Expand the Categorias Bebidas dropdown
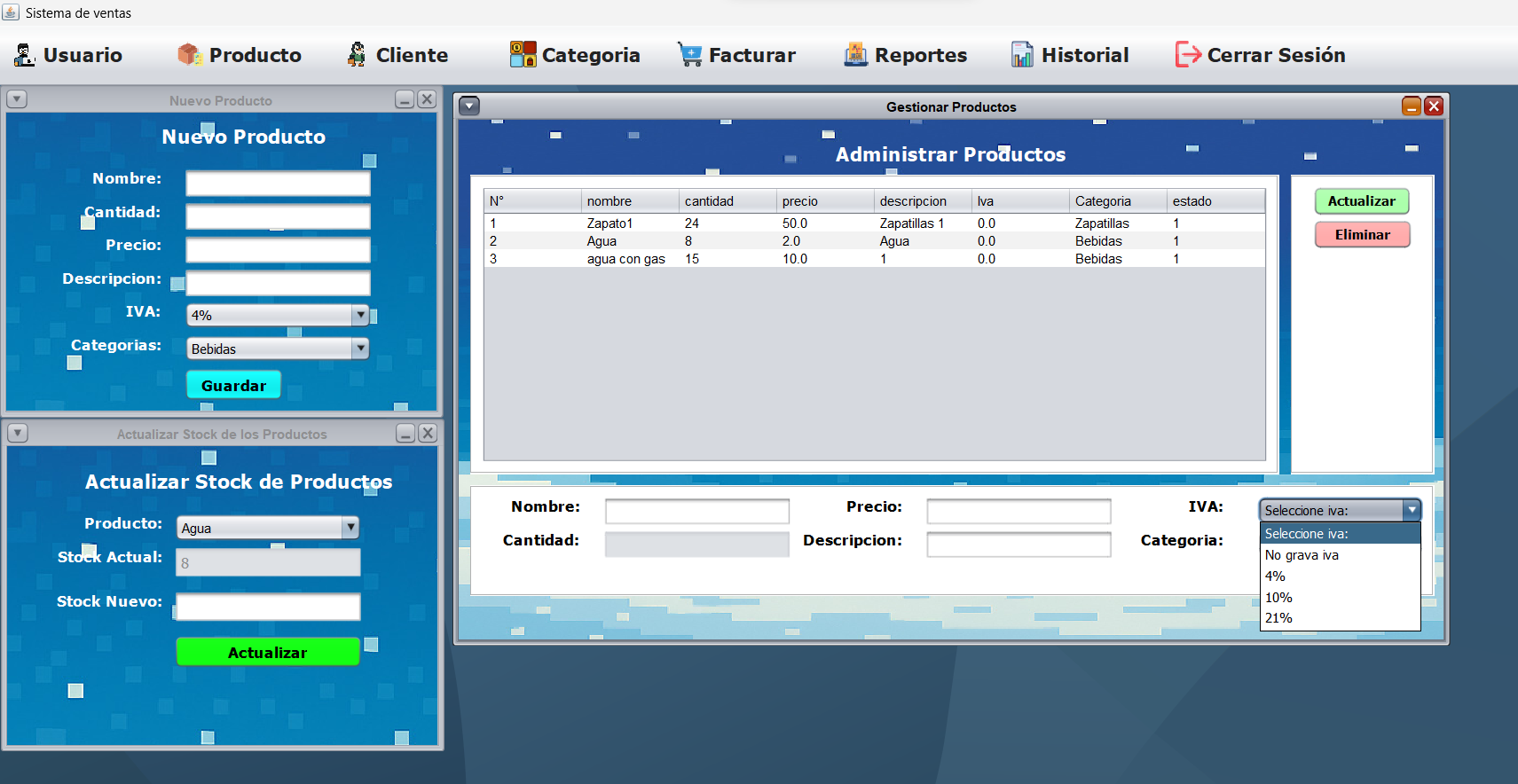This screenshot has height=784, width=1518. [x=360, y=349]
